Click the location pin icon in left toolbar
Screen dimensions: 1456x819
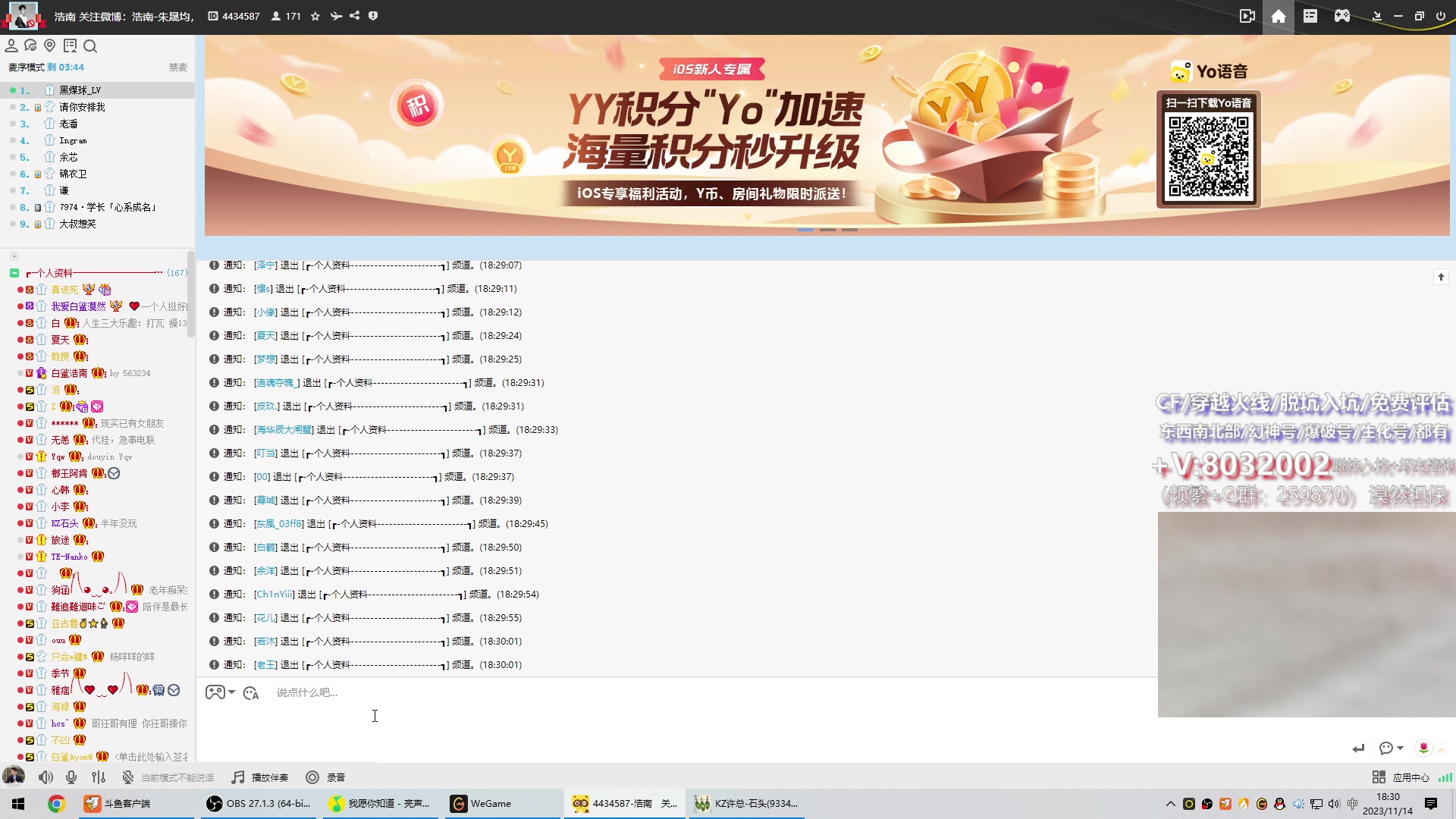click(x=50, y=46)
